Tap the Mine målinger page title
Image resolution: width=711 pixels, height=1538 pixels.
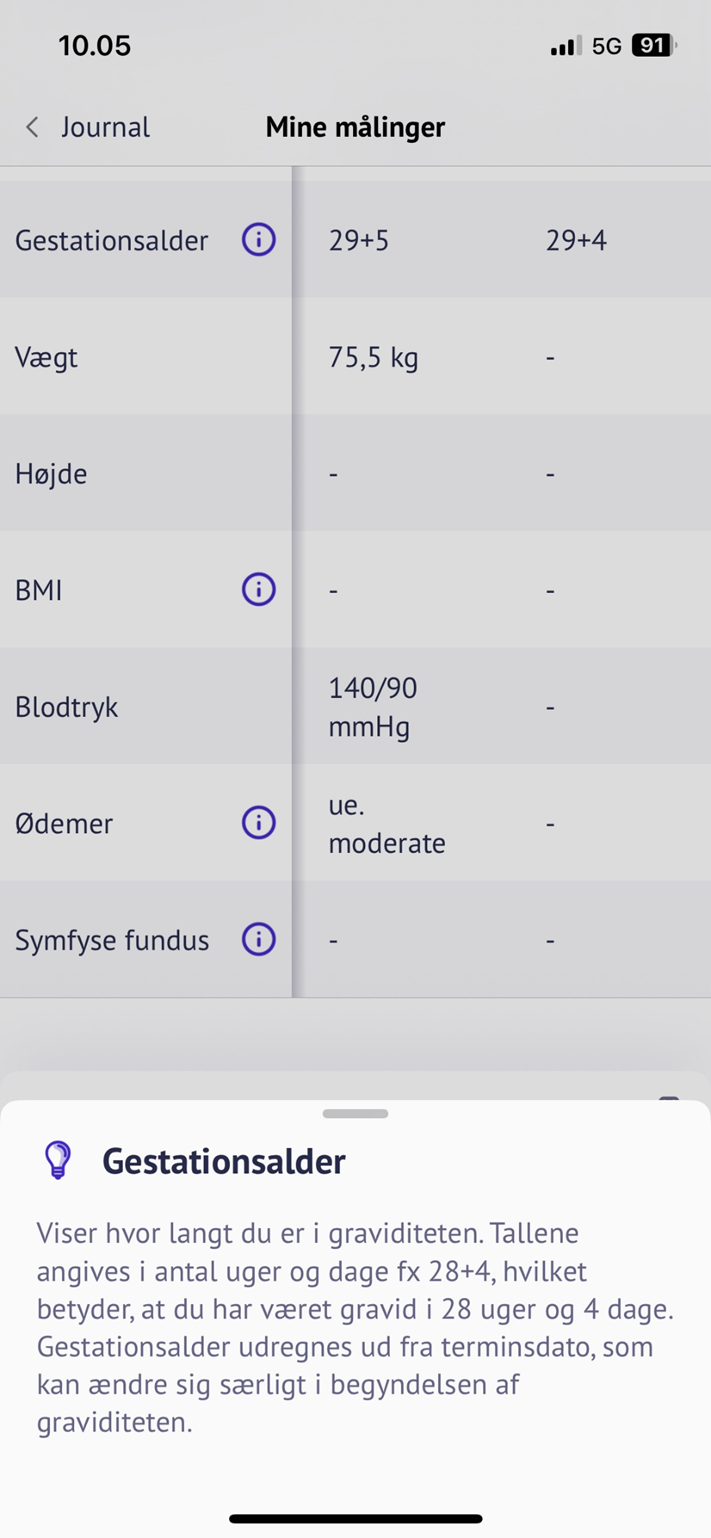click(355, 127)
